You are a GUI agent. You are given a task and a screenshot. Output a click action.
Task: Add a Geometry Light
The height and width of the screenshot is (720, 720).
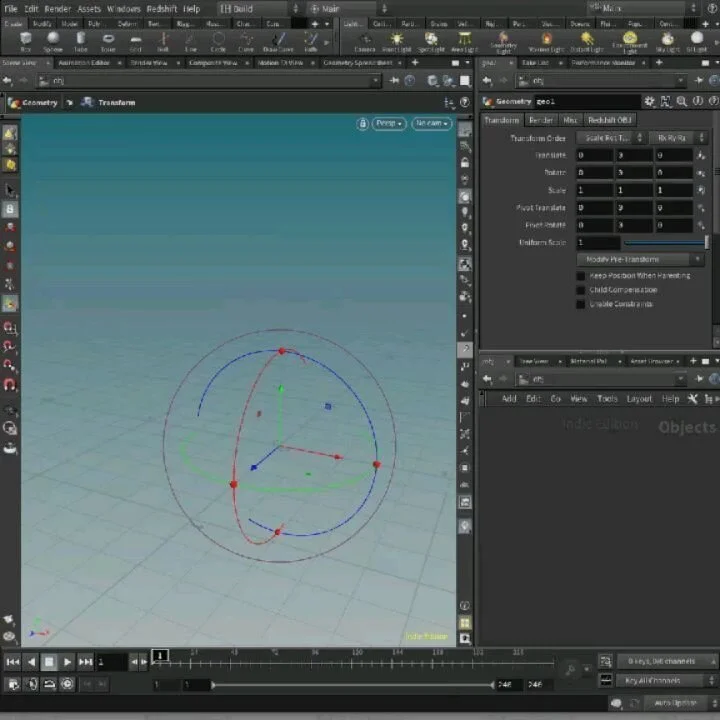[x=503, y=42]
